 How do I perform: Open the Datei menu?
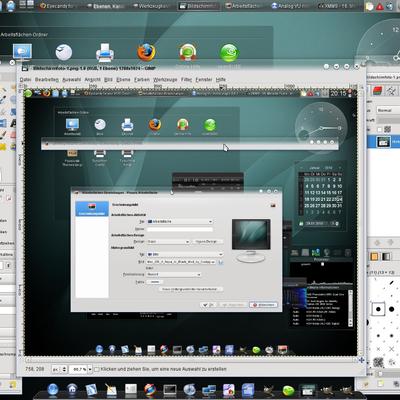click(x=25, y=80)
